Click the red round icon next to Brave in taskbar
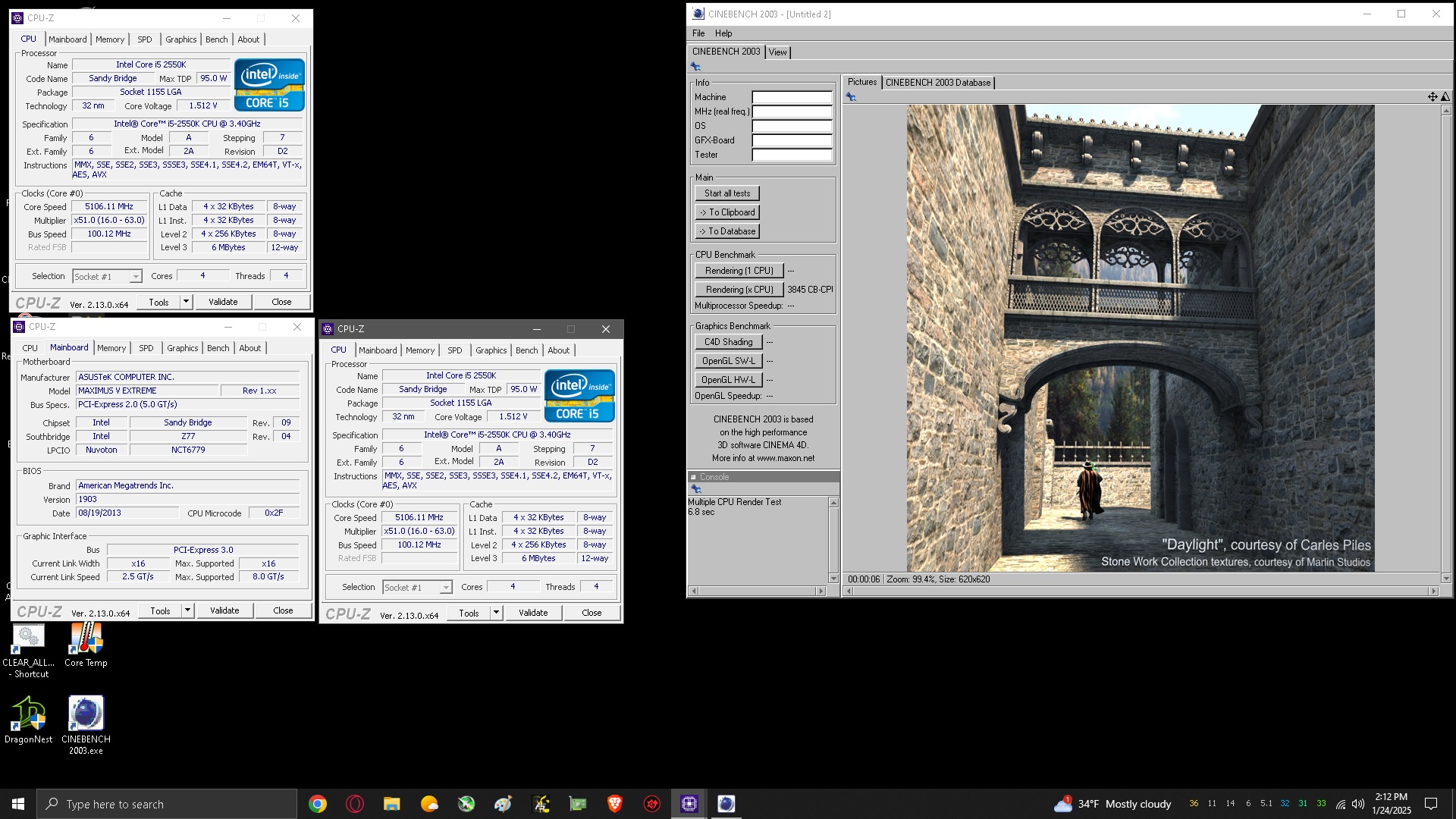This screenshot has height=819, width=1456. pyautogui.click(x=651, y=804)
